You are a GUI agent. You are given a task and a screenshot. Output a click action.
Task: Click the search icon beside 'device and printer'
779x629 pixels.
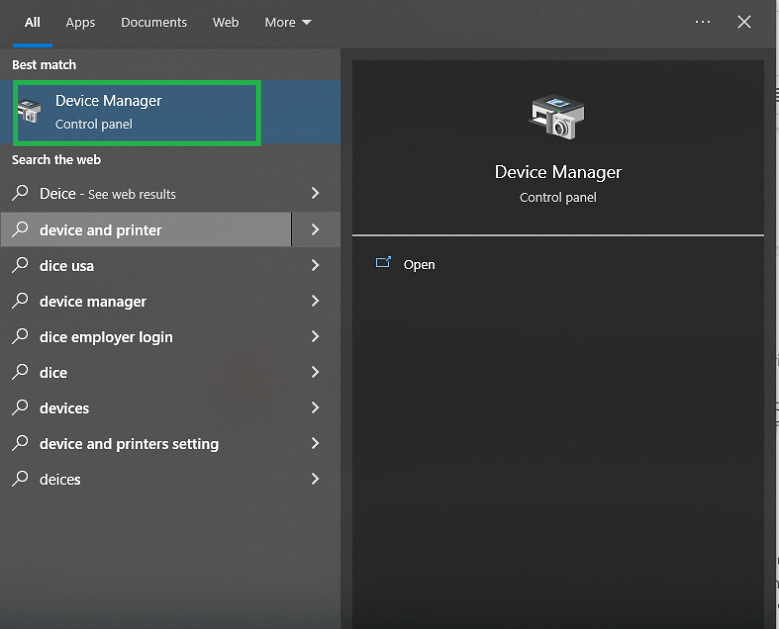pyautogui.click(x=20, y=229)
